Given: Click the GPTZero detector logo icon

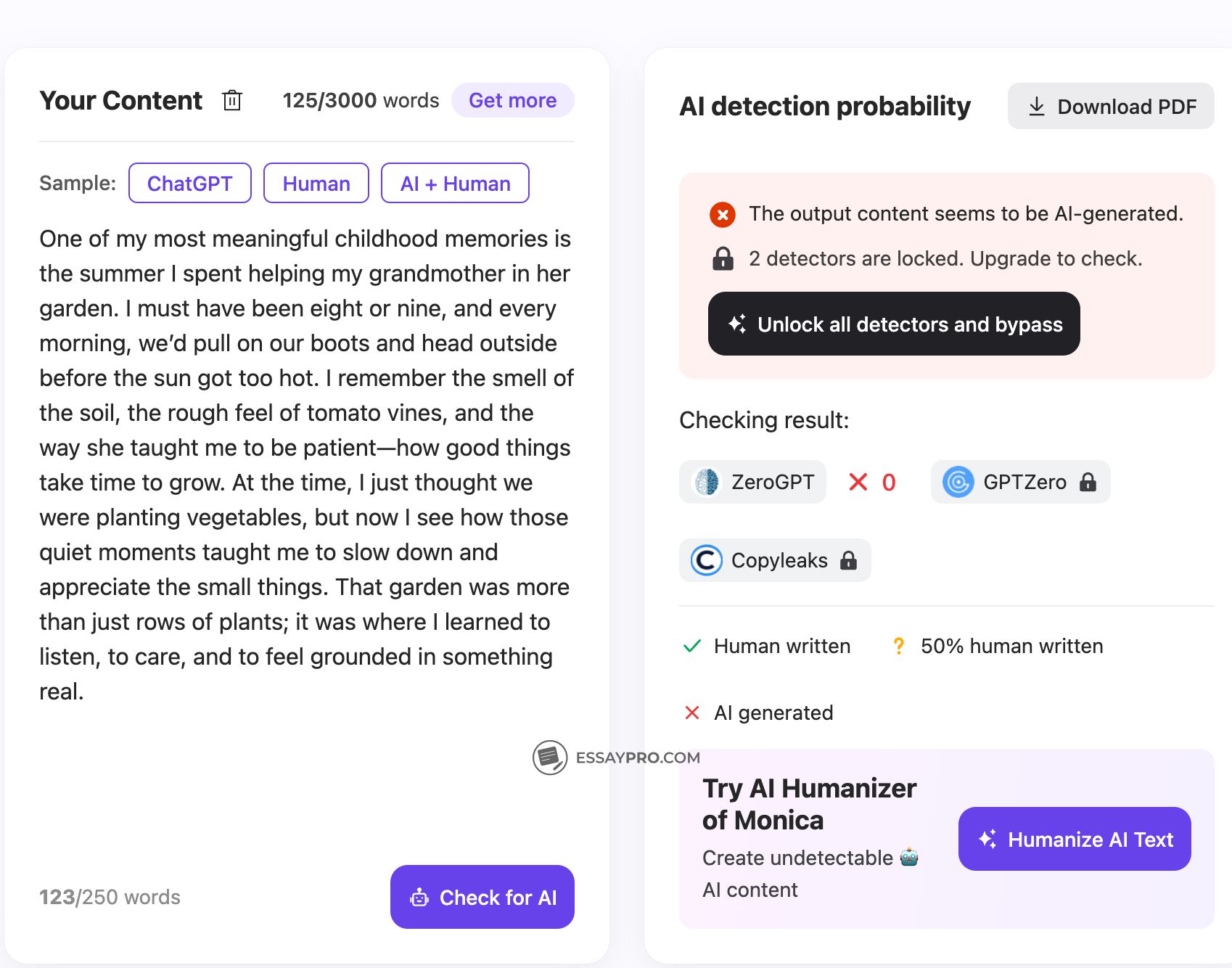Looking at the screenshot, I should tap(958, 482).
